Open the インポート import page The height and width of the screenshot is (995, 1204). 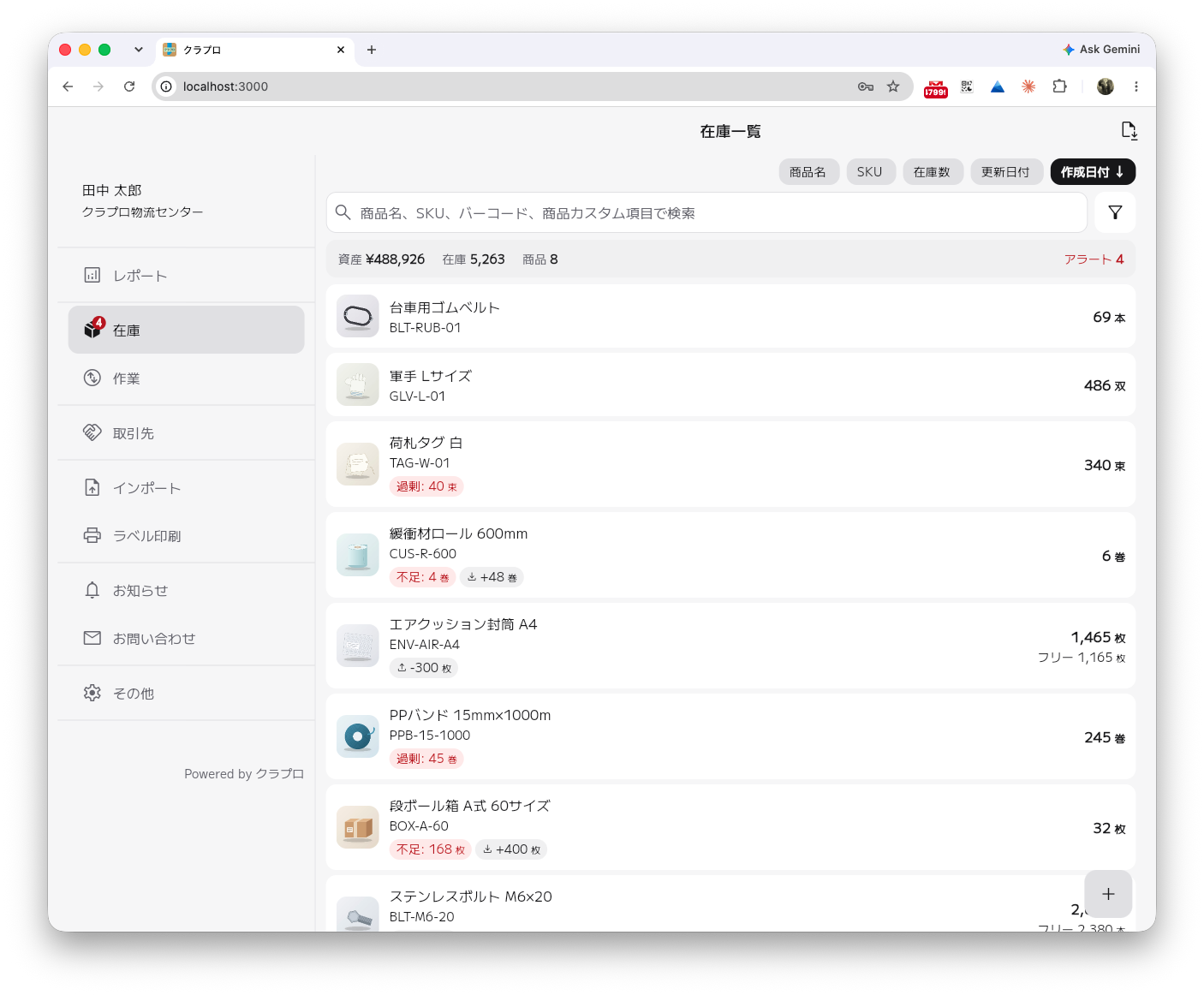[186, 488]
